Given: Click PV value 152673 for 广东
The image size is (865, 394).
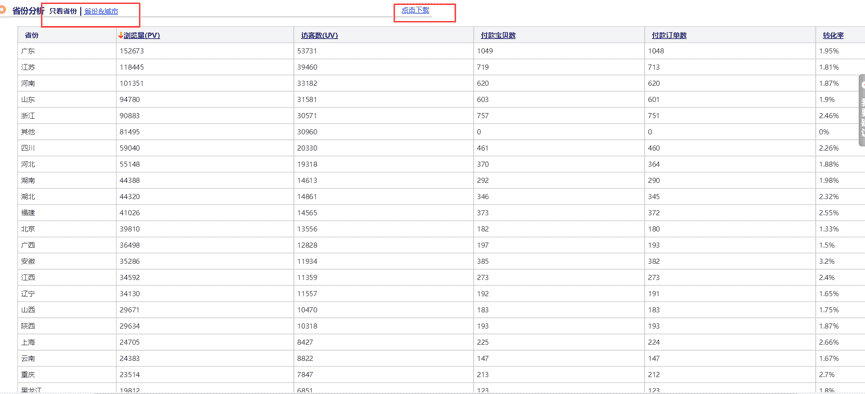Looking at the screenshot, I should [x=131, y=51].
